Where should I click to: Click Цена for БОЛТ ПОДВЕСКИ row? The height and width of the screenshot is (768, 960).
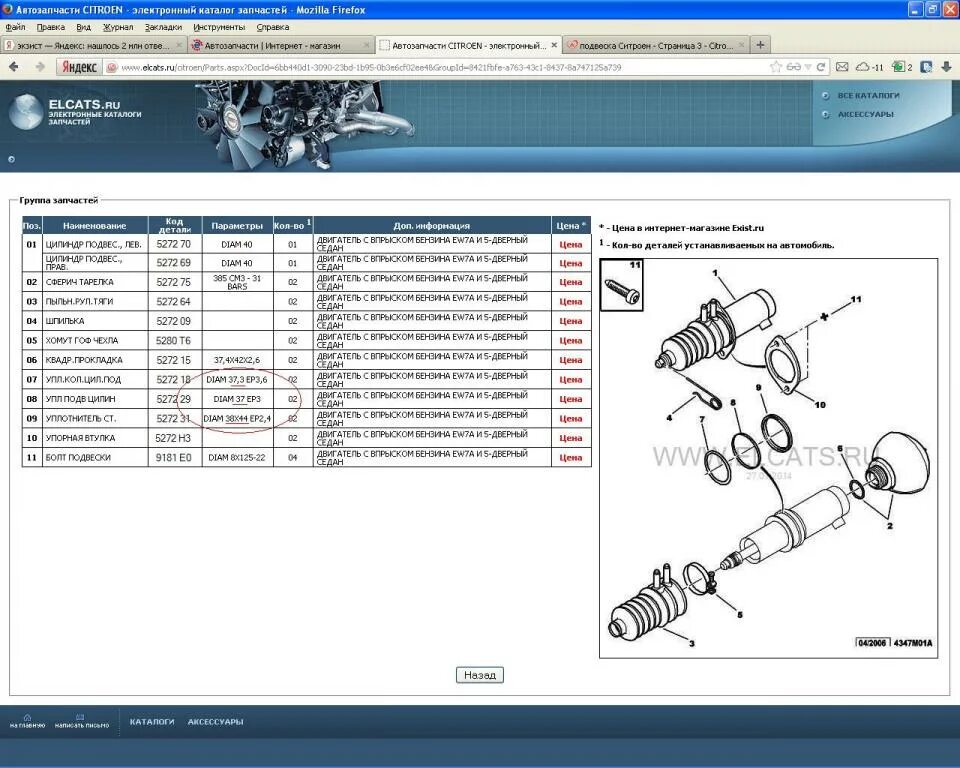[570, 457]
